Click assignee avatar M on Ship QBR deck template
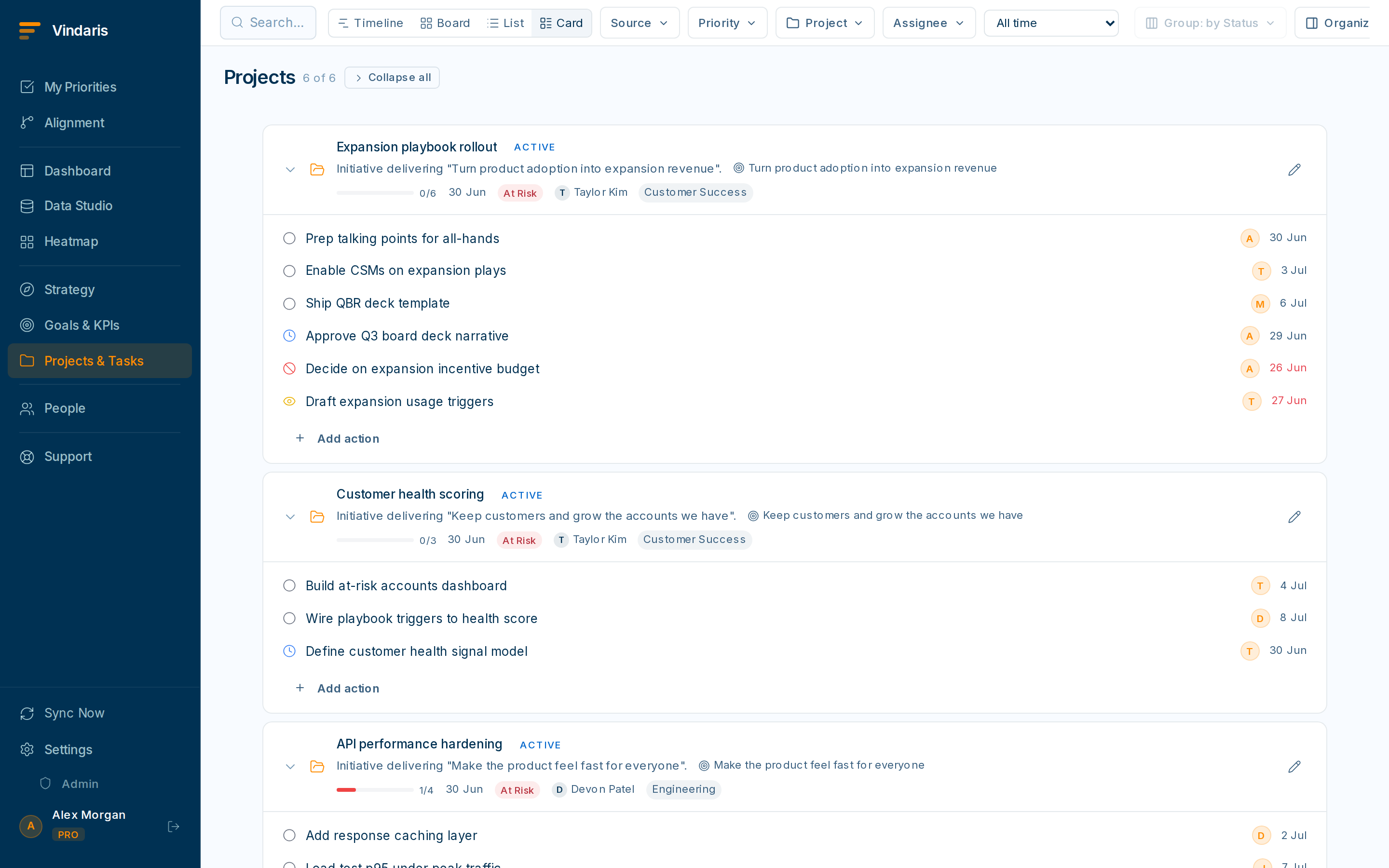1389x868 pixels. [1260, 304]
